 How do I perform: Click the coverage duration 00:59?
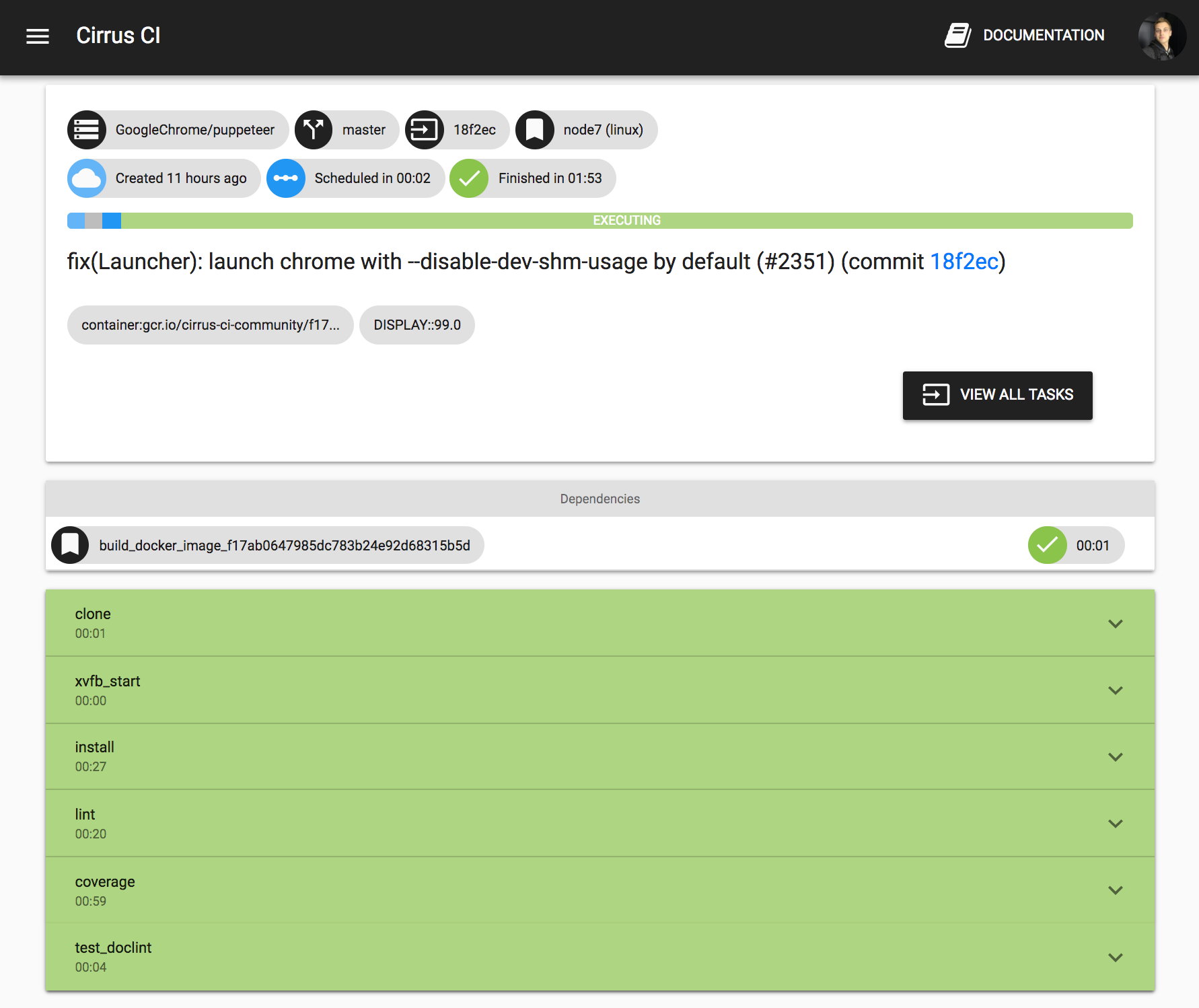tap(91, 901)
